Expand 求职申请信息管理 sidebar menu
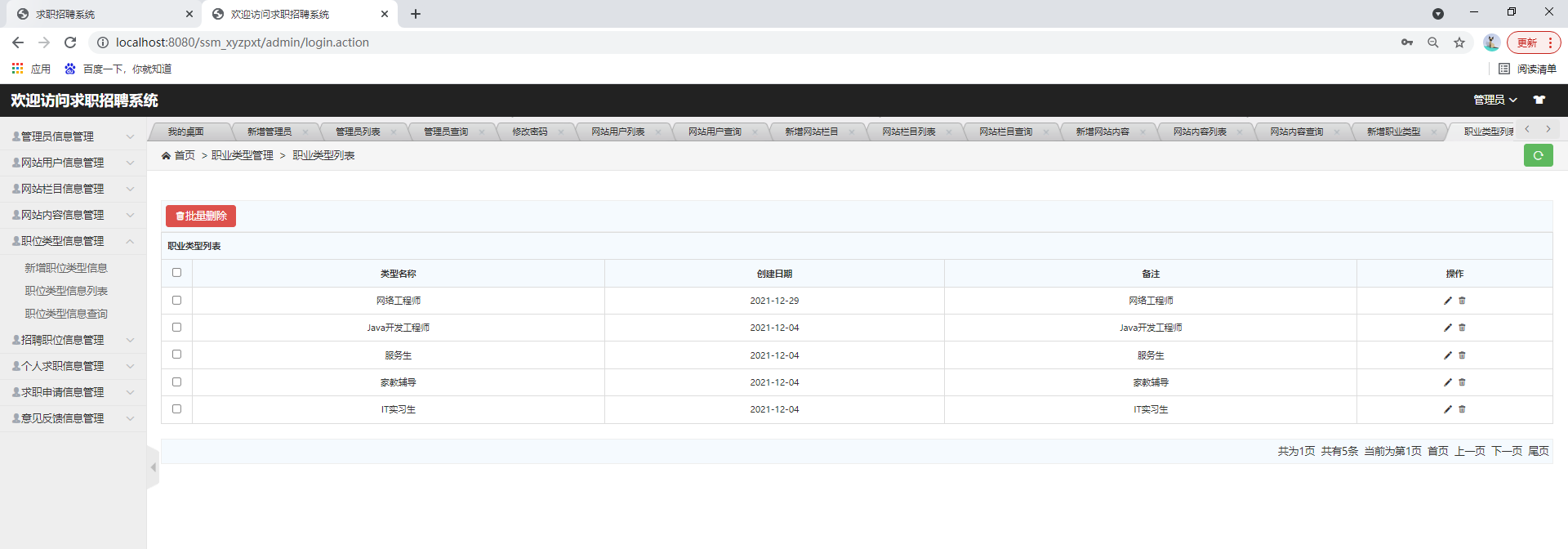The height and width of the screenshot is (549, 1568). tap(73, 392)
